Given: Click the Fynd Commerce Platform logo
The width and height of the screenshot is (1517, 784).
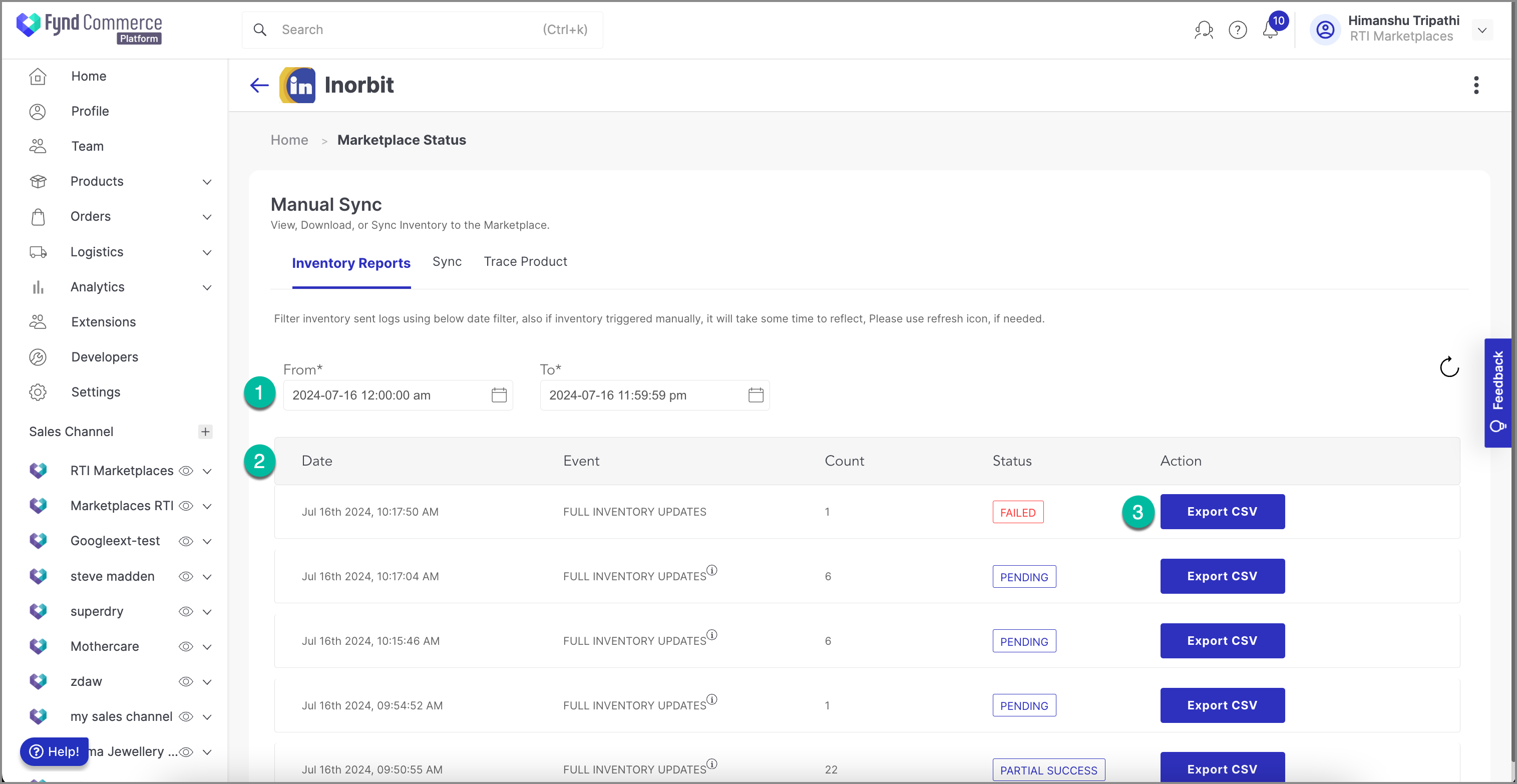Looking at the screenshot, I should pyautogui.click(x=89, y=28).
